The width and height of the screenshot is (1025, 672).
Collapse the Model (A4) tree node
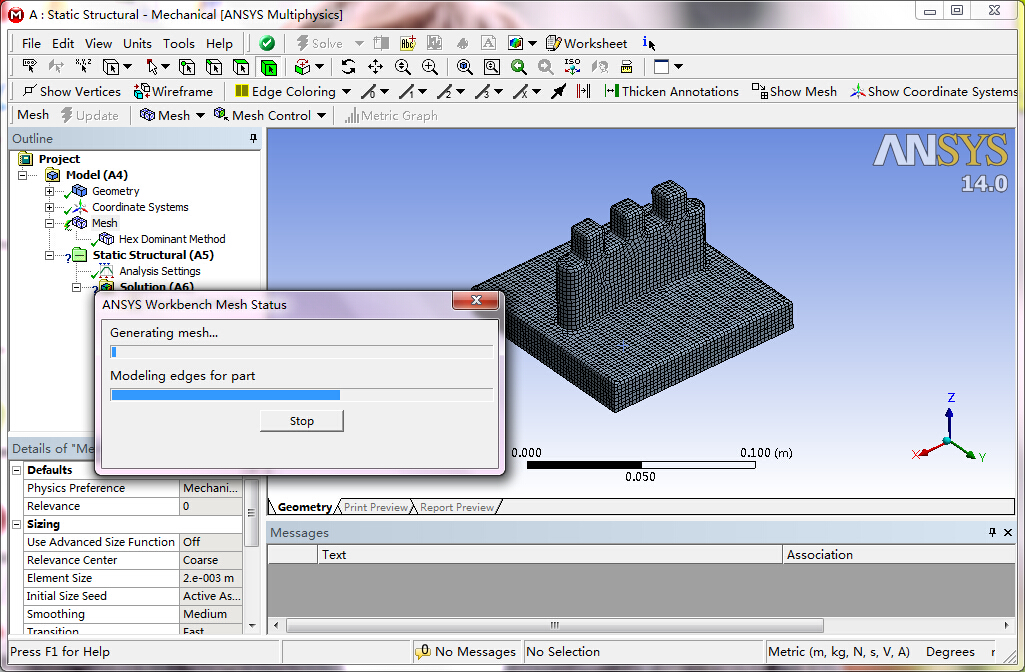pyautogui.click(x=23, y=174)
